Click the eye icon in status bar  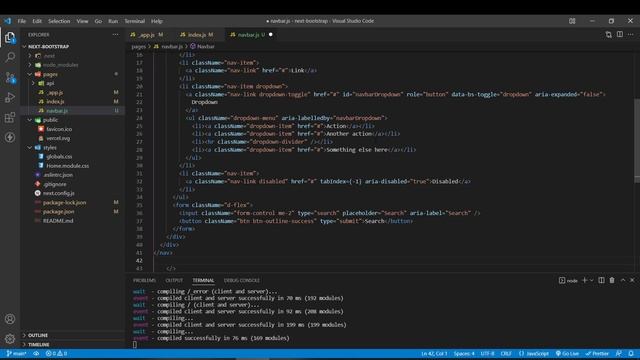[36, 353]
